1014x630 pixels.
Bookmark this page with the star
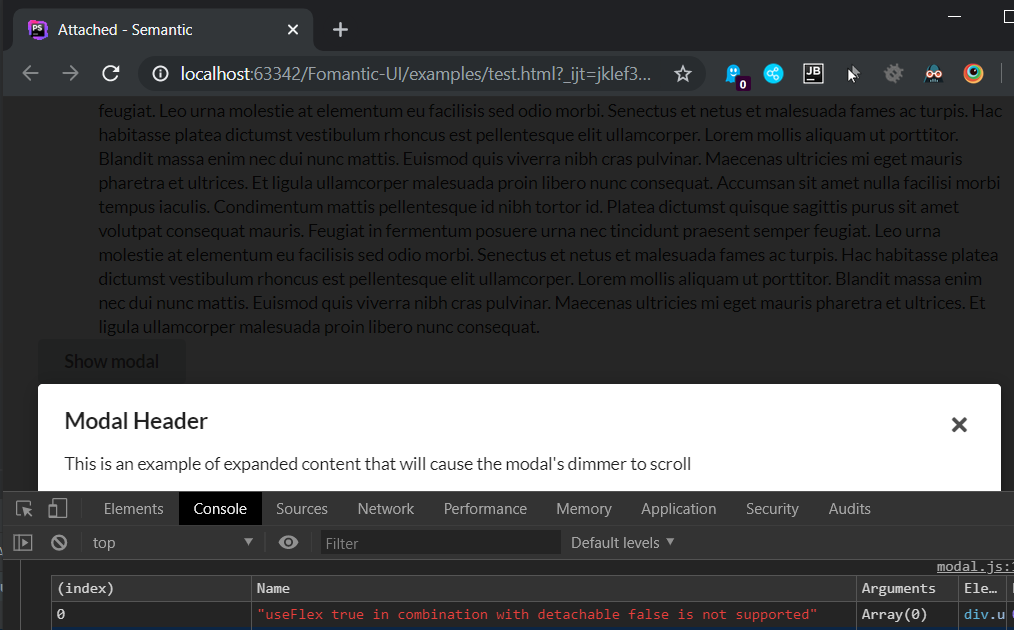click(x=683, y=74)
